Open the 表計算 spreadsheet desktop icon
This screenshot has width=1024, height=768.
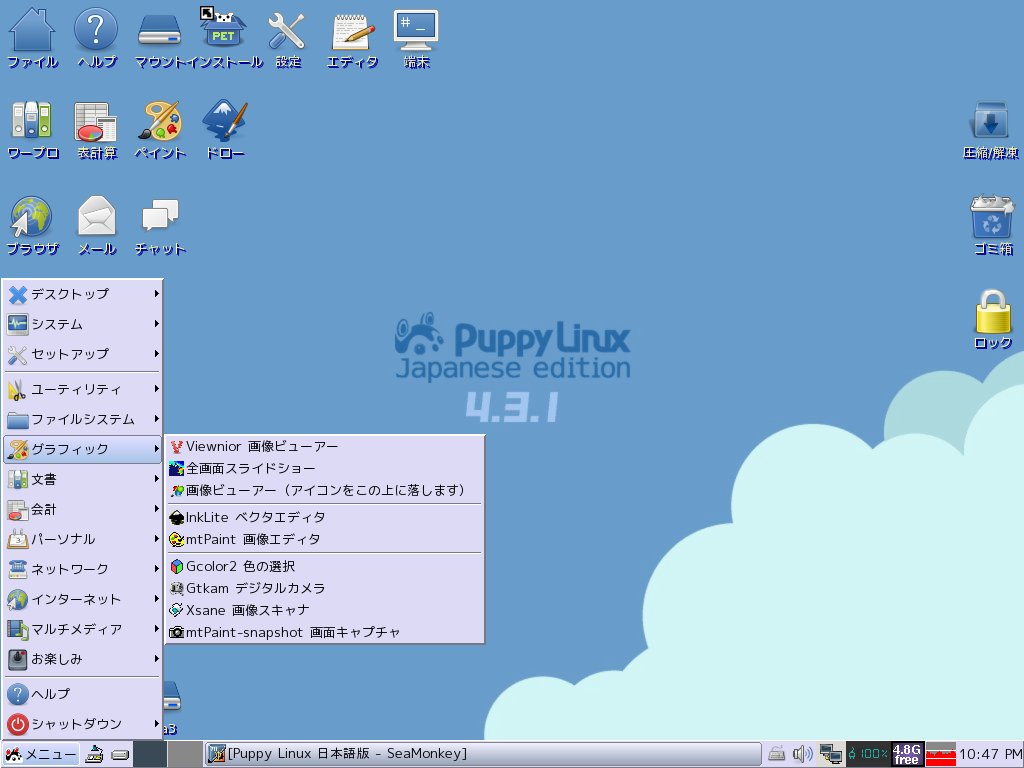click(x=96, y=129)
